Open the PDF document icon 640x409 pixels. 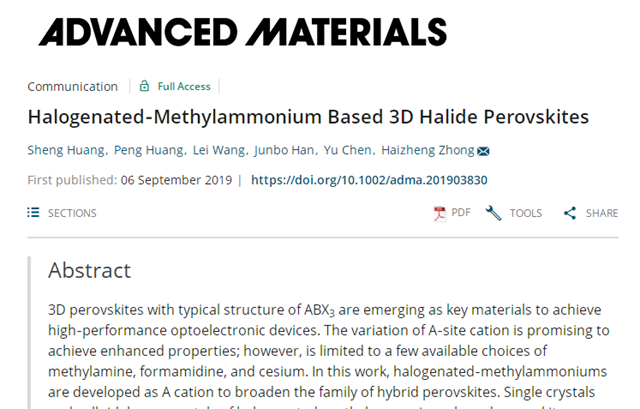tap(438, 213)
